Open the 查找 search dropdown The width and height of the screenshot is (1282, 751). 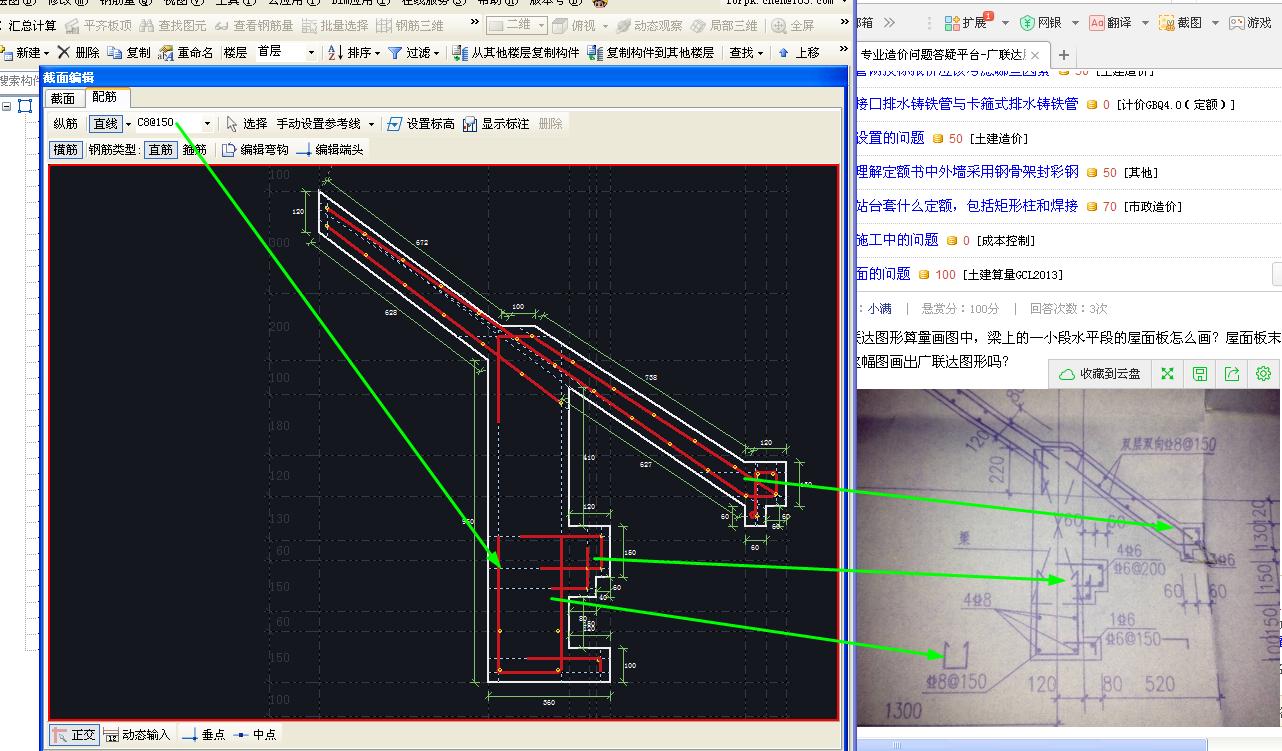[746, 52]
